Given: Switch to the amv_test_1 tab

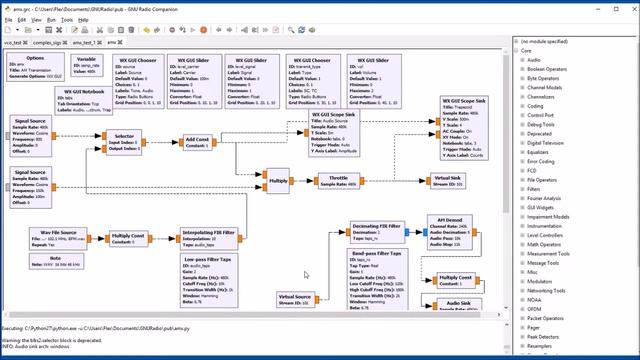Looking at the screenshot, I should pos(84,42).
